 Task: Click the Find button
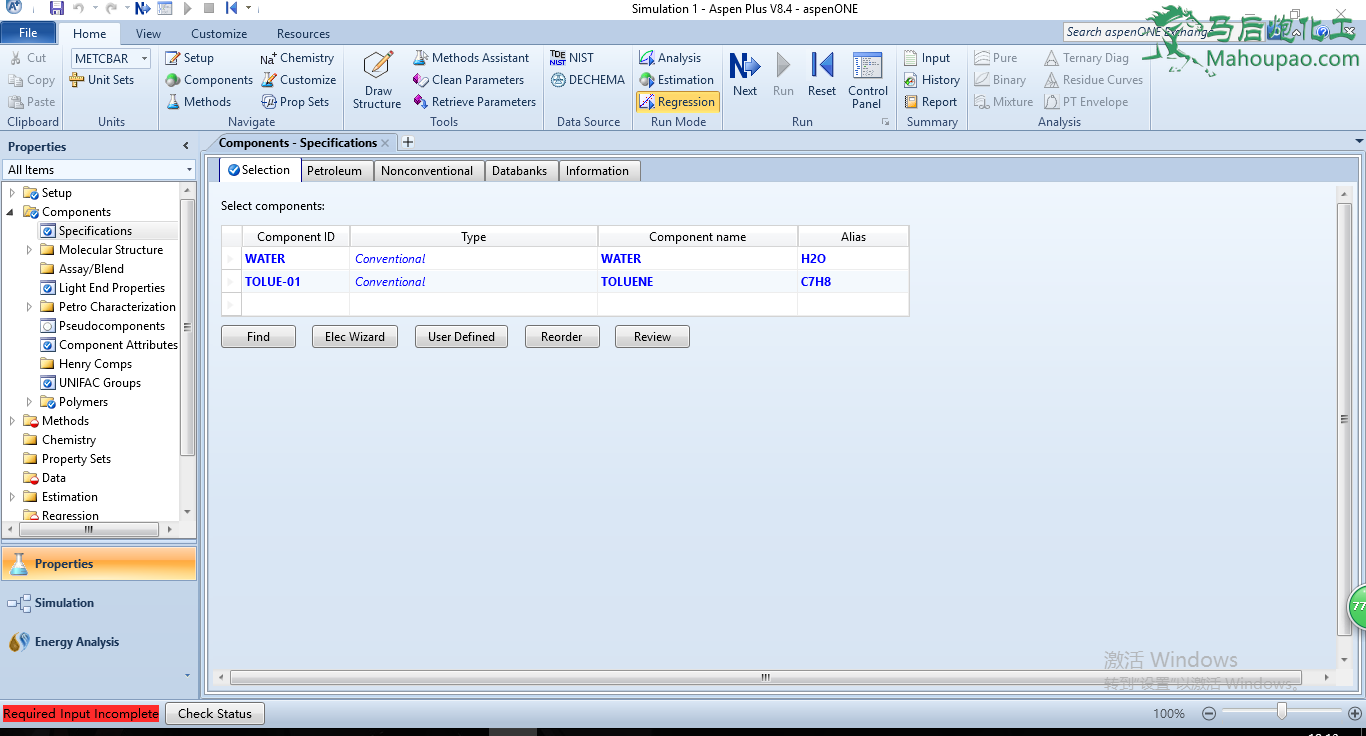[x=258, y=337]
